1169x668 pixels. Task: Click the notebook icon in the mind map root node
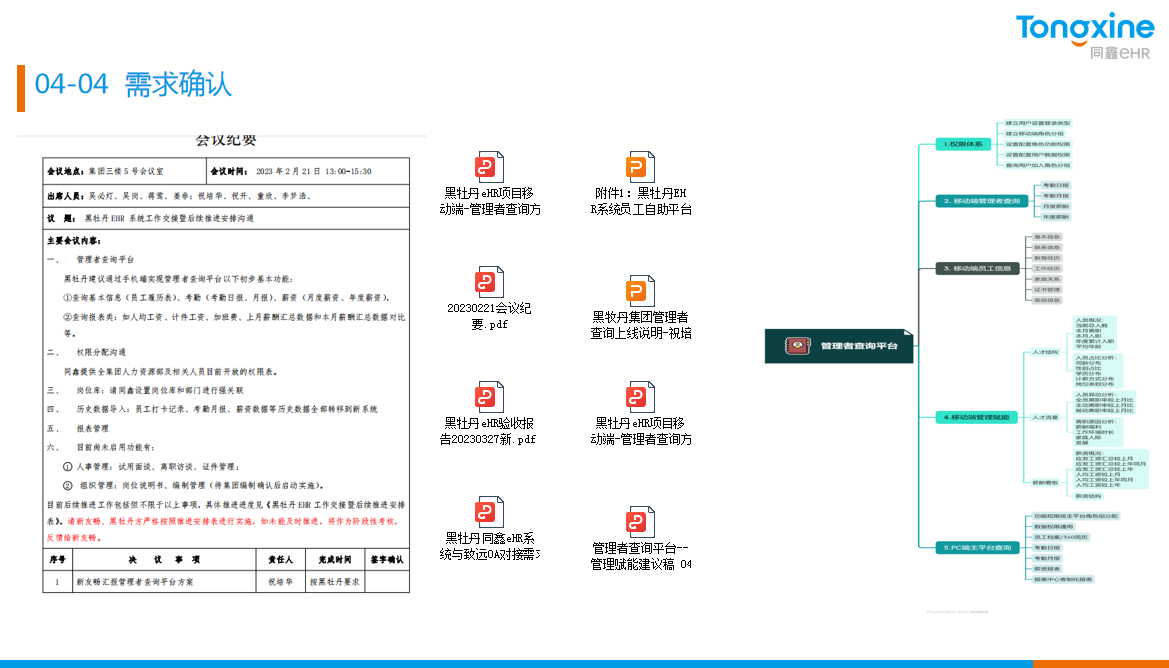tap(797, 346)
